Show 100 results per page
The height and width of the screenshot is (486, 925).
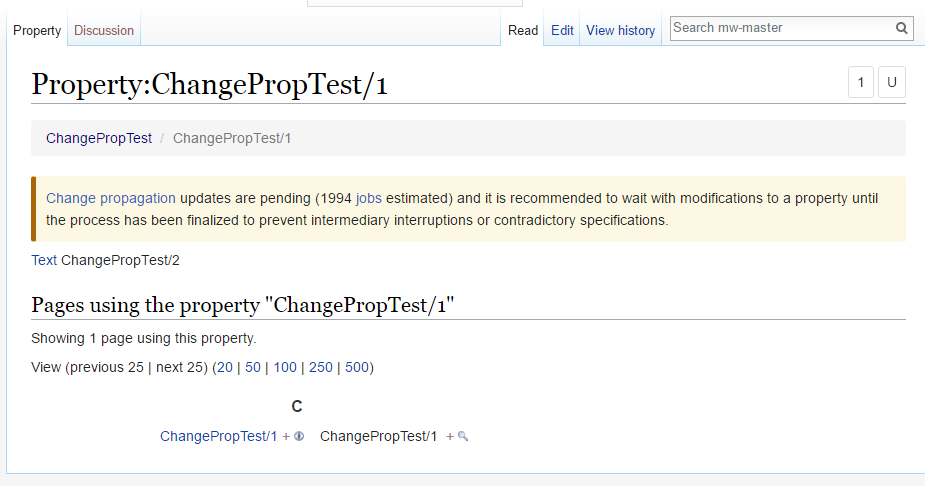pyautogui.click(x=285, y=367)
